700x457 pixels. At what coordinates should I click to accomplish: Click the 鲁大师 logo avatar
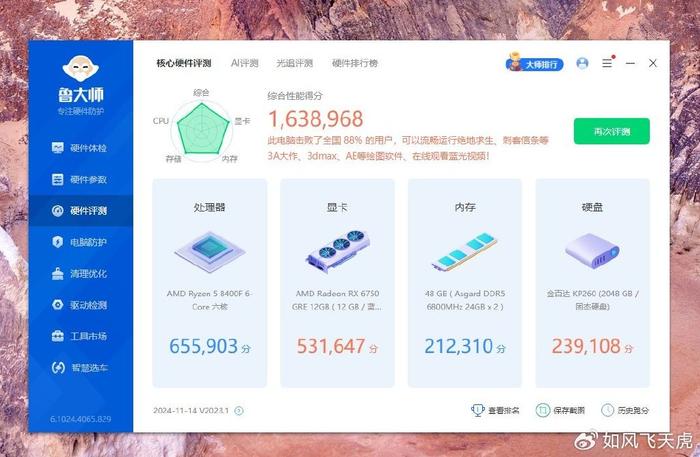point(80,68)
